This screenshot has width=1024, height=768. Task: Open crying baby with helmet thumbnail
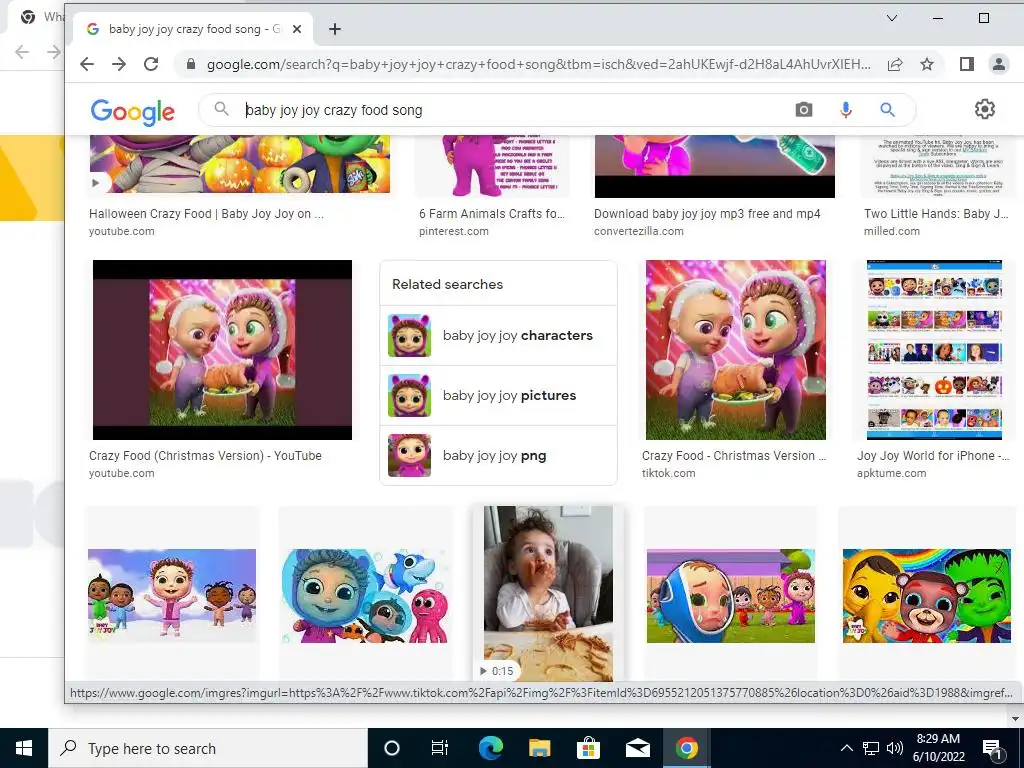pyautogui.click(x=731, y=596)
